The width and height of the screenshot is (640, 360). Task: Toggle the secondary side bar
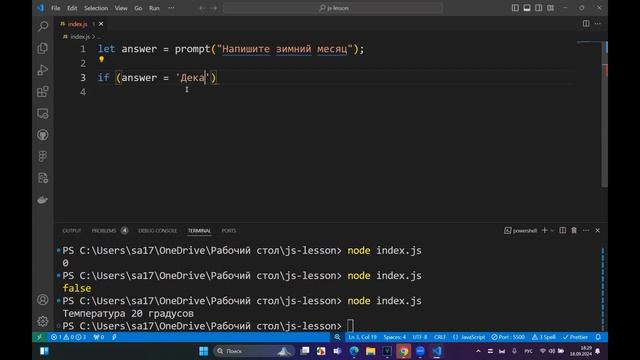pos(539,8)
